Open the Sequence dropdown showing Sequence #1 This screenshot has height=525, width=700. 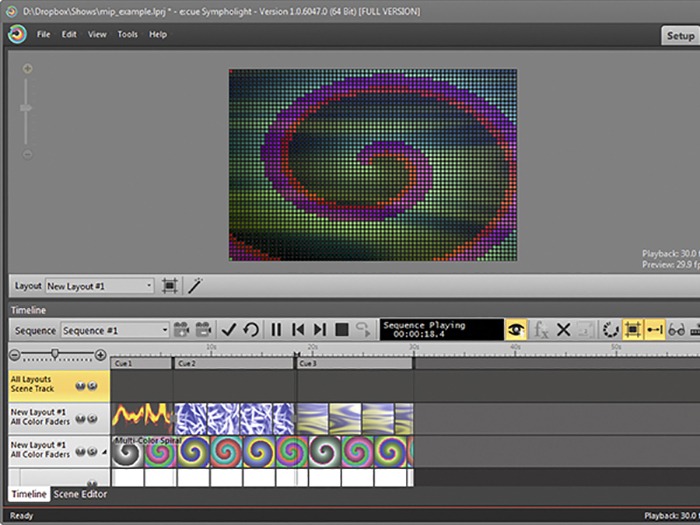115,329
